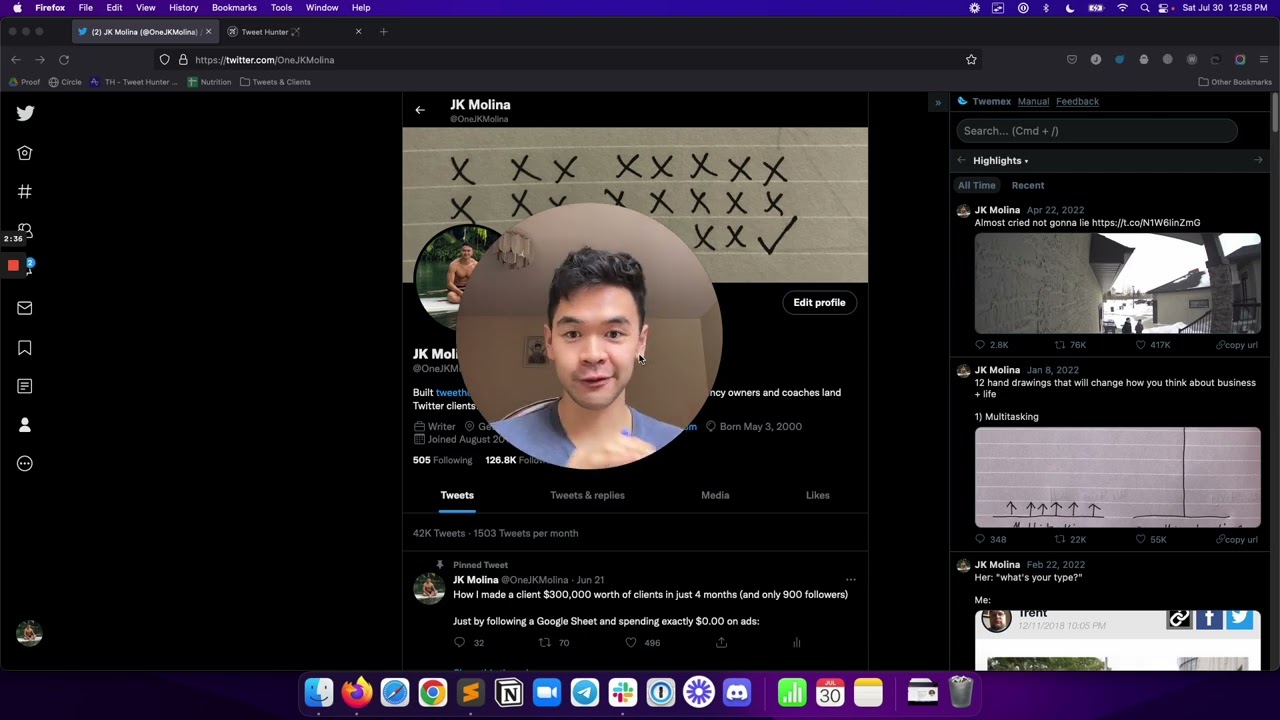Stop the screen recording red button

coord(13,266)
